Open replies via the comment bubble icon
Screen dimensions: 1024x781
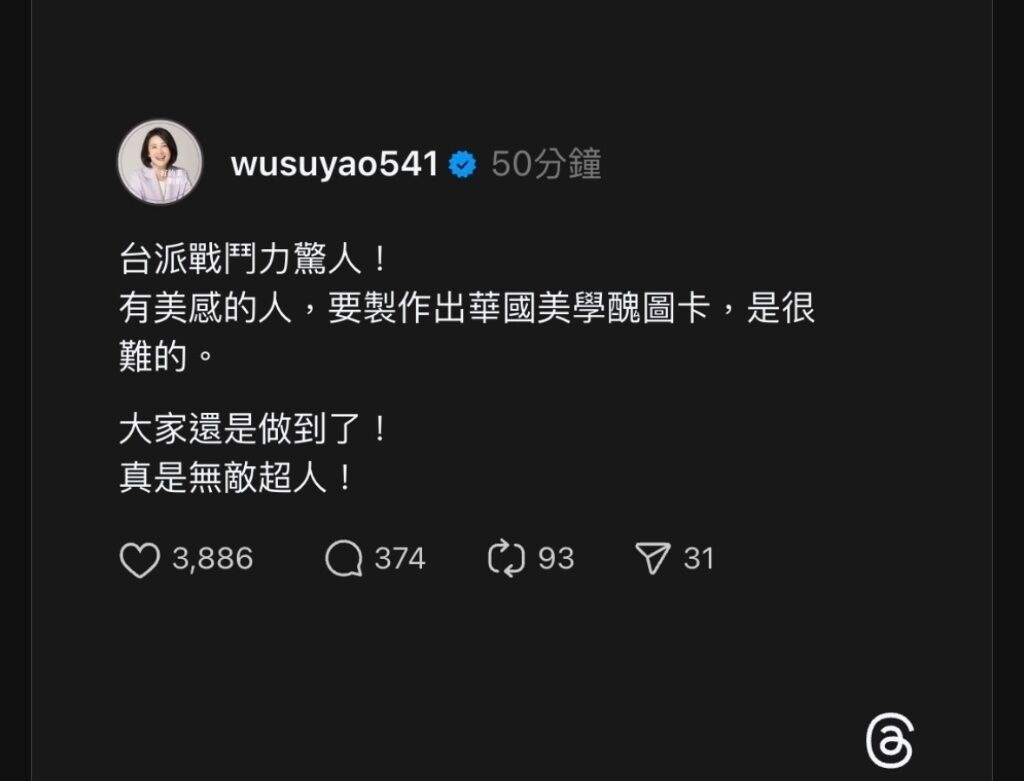tap(344, 559)
